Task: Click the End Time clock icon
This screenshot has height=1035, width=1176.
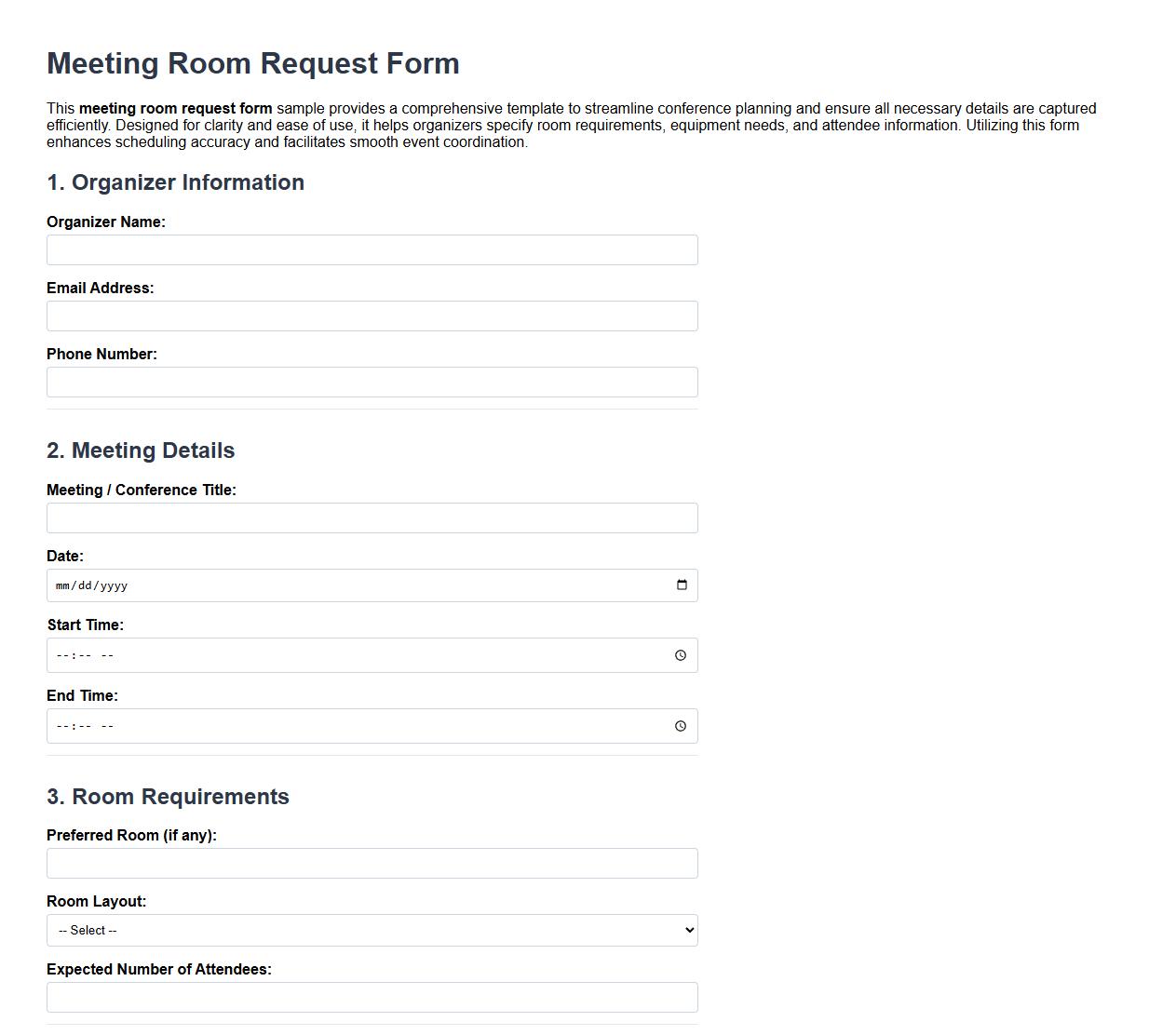Action: pyautogui.click(x=679, y=726)
